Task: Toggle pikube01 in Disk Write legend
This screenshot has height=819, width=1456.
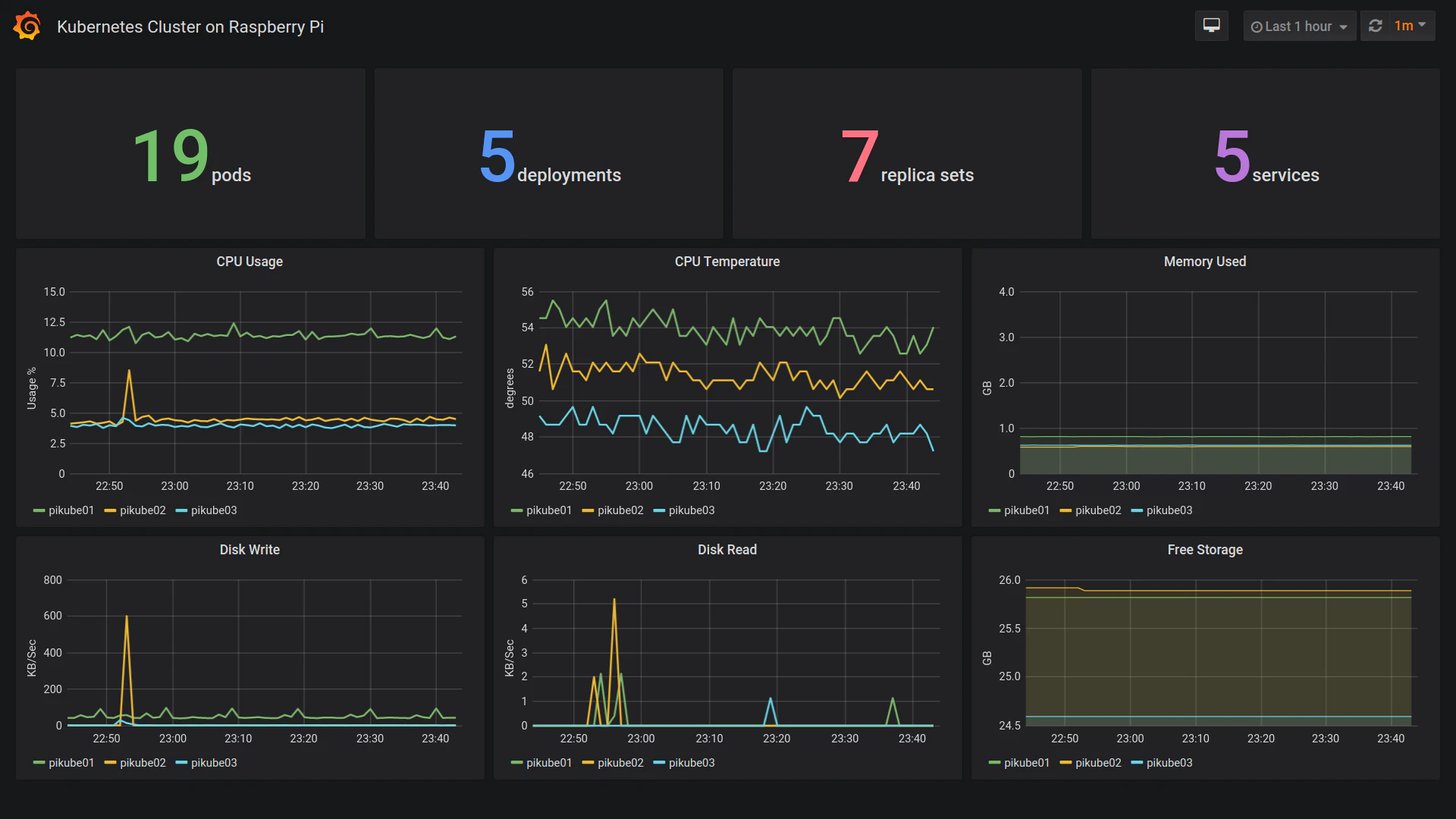Action: 64,763
